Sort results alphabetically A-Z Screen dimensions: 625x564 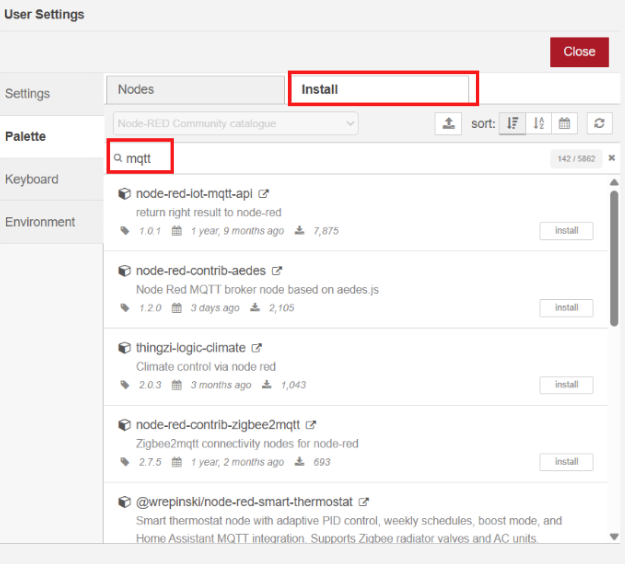click(539, 123)
